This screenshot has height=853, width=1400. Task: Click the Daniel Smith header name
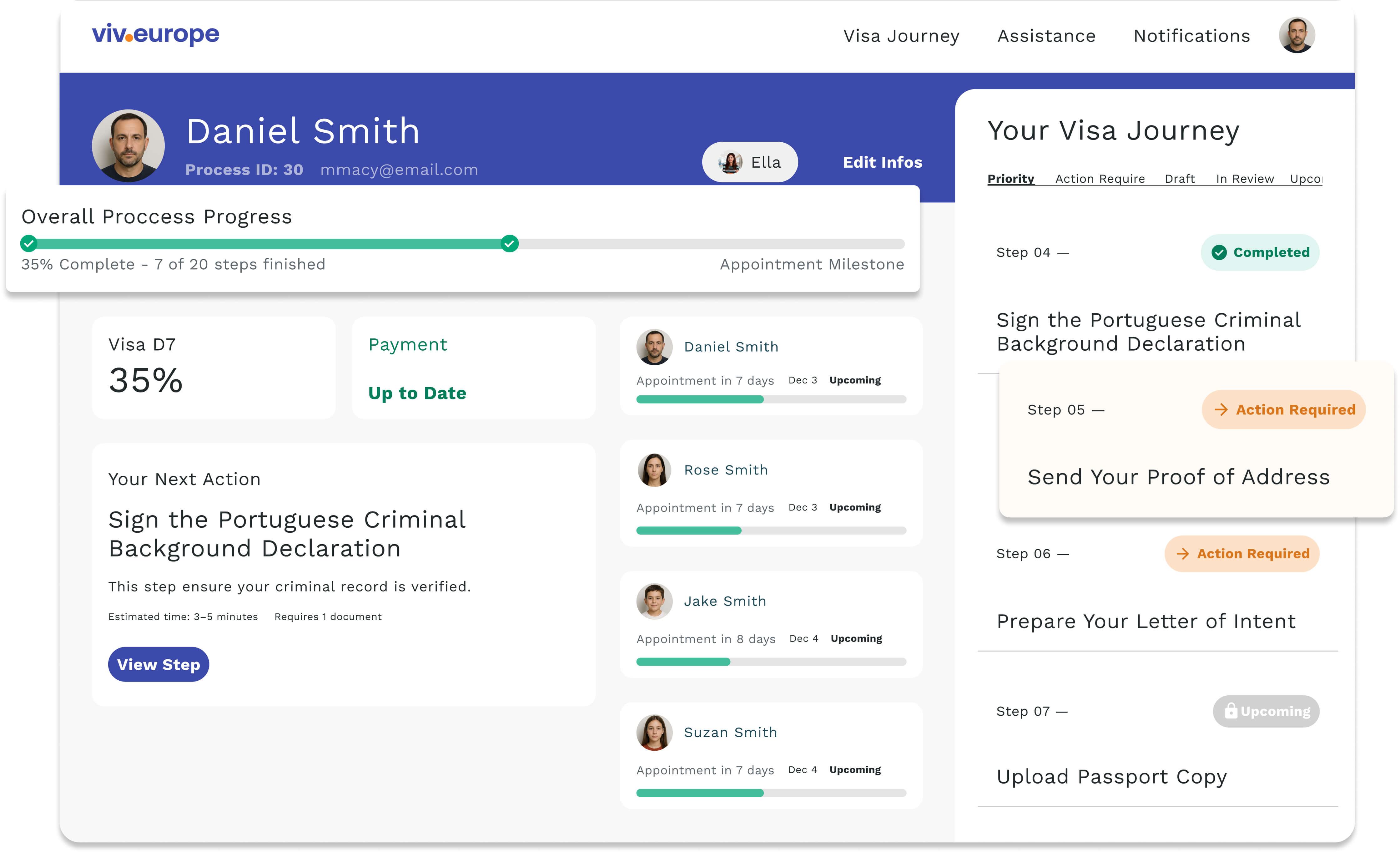(x=303, y=131)
